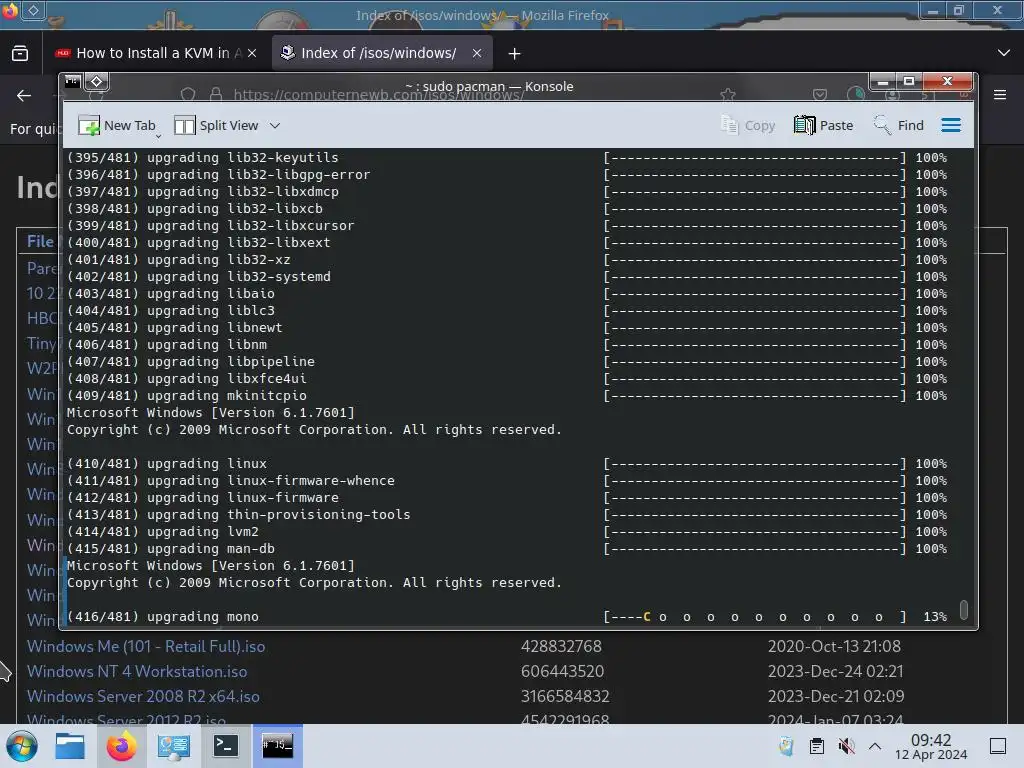Image resolution: width=1024 pixels, height=768 pixels.
Task: Open the file manager from taskbar
Action: pos(70,746)
